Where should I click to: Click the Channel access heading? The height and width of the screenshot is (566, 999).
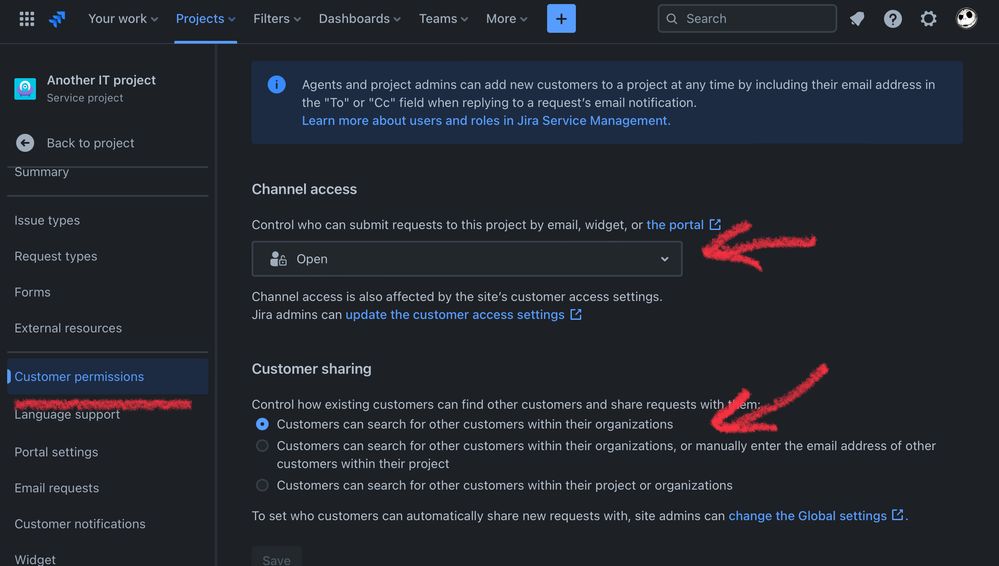(304, 189)
